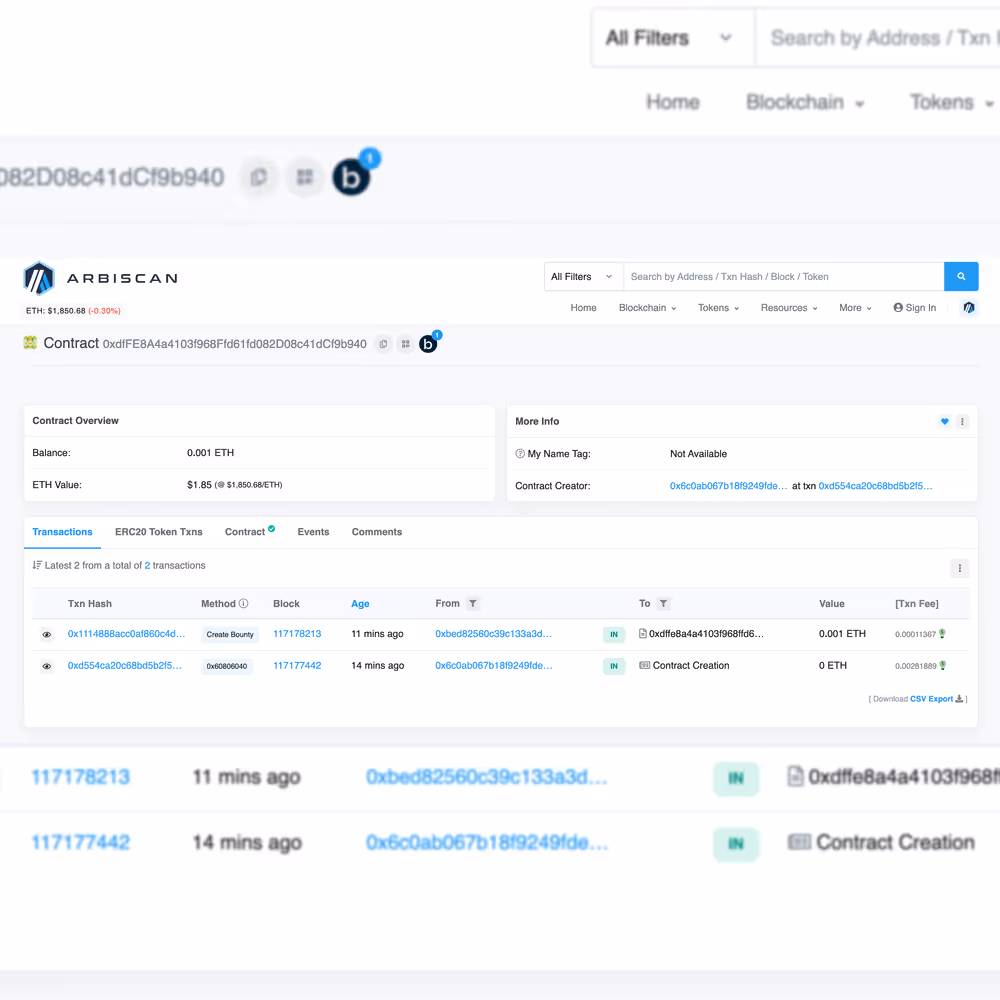1000x1000 pixels.
Task: Click the filter icon beside To column
Action: point(664,604)
